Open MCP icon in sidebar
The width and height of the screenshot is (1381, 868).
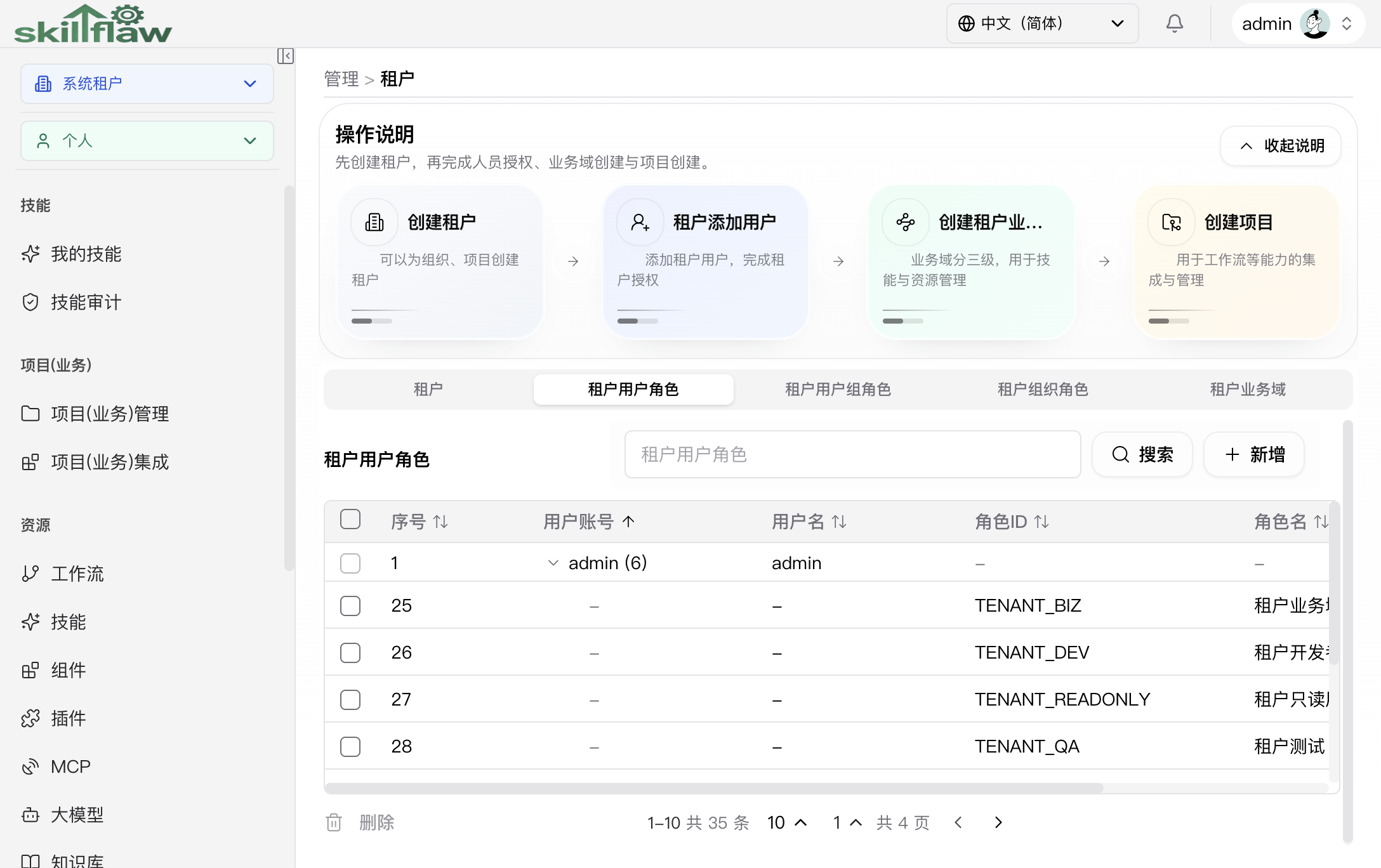tap(30, 766)
